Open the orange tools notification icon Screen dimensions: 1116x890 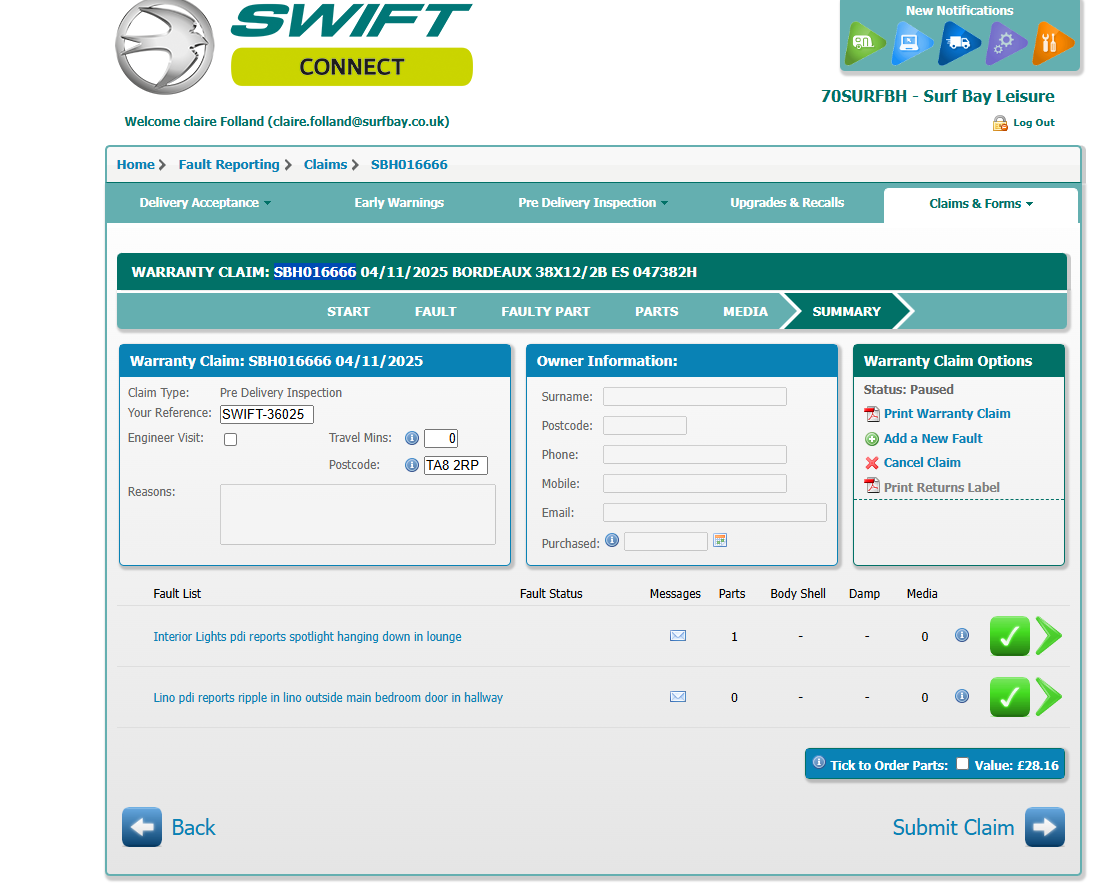pyautogui.click(x=1053, y=43)
